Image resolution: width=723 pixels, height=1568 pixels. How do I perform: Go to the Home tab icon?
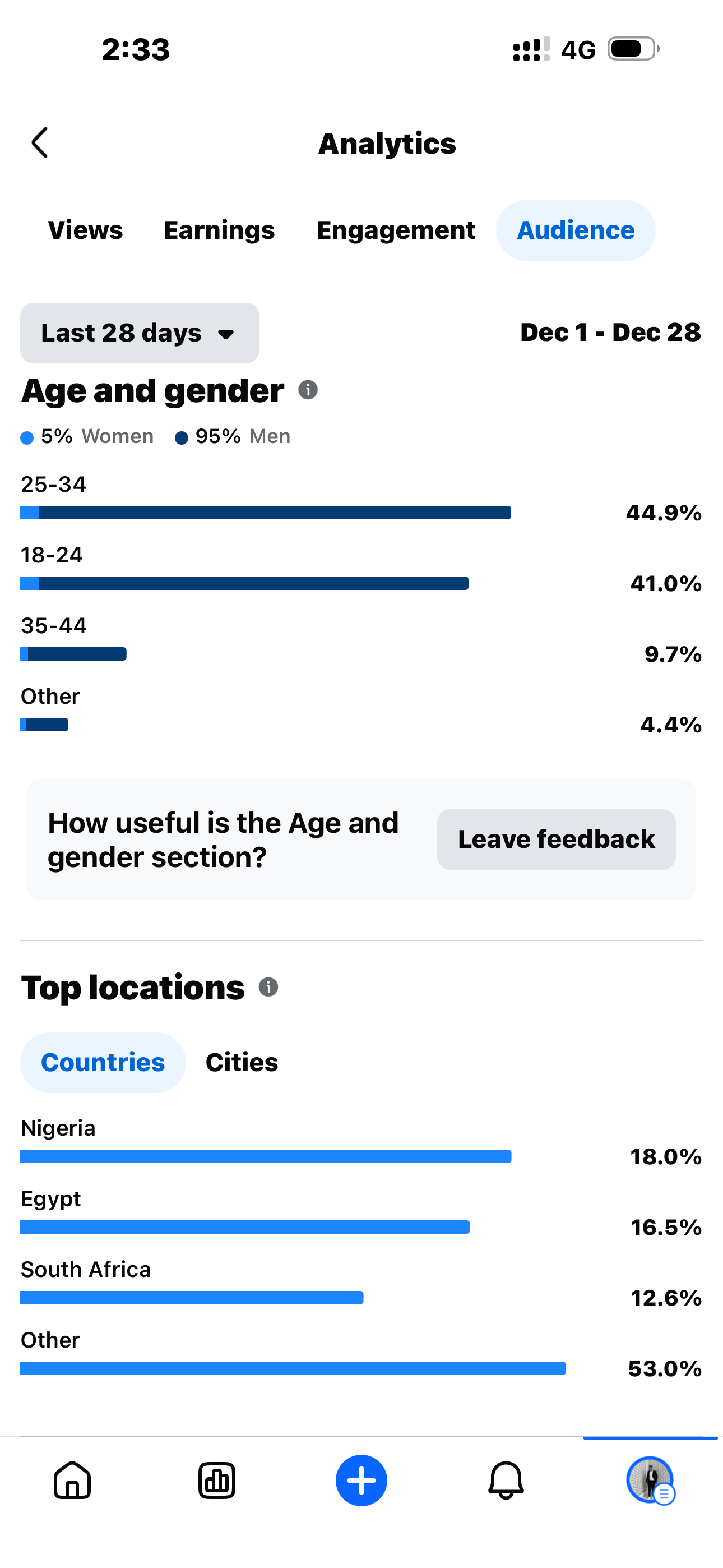click(x=72, y=1481)
